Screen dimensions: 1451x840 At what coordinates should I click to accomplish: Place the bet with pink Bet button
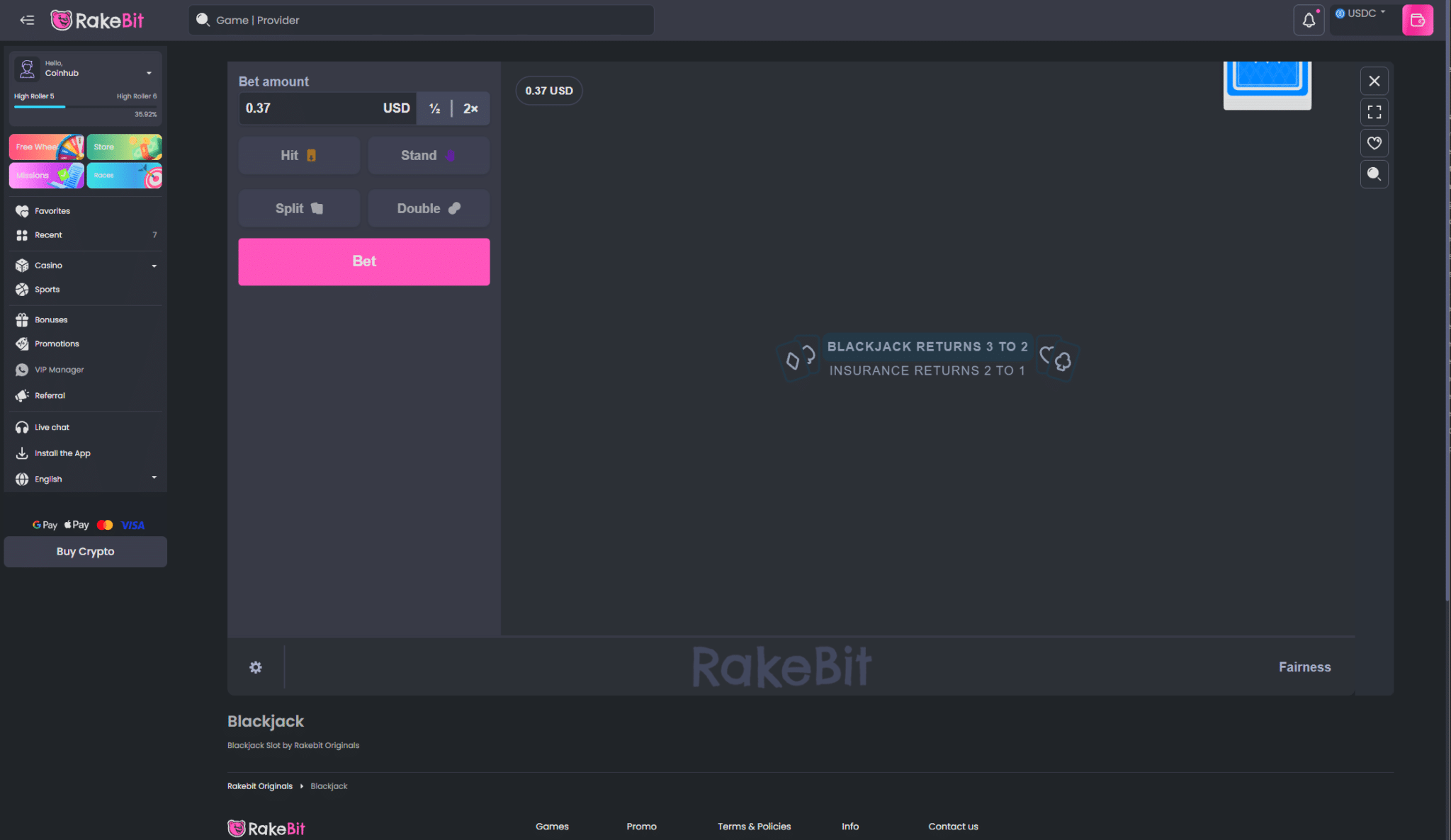[364, 261]
